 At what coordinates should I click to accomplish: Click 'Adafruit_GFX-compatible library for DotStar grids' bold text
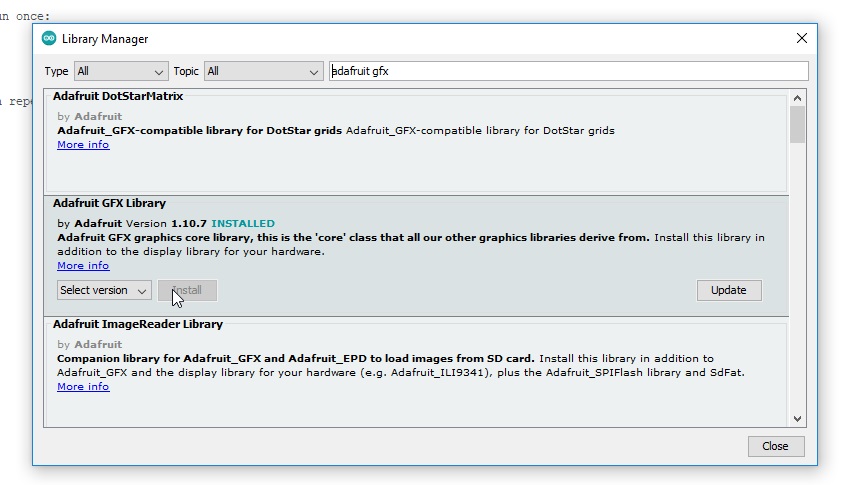pos(200,130)
